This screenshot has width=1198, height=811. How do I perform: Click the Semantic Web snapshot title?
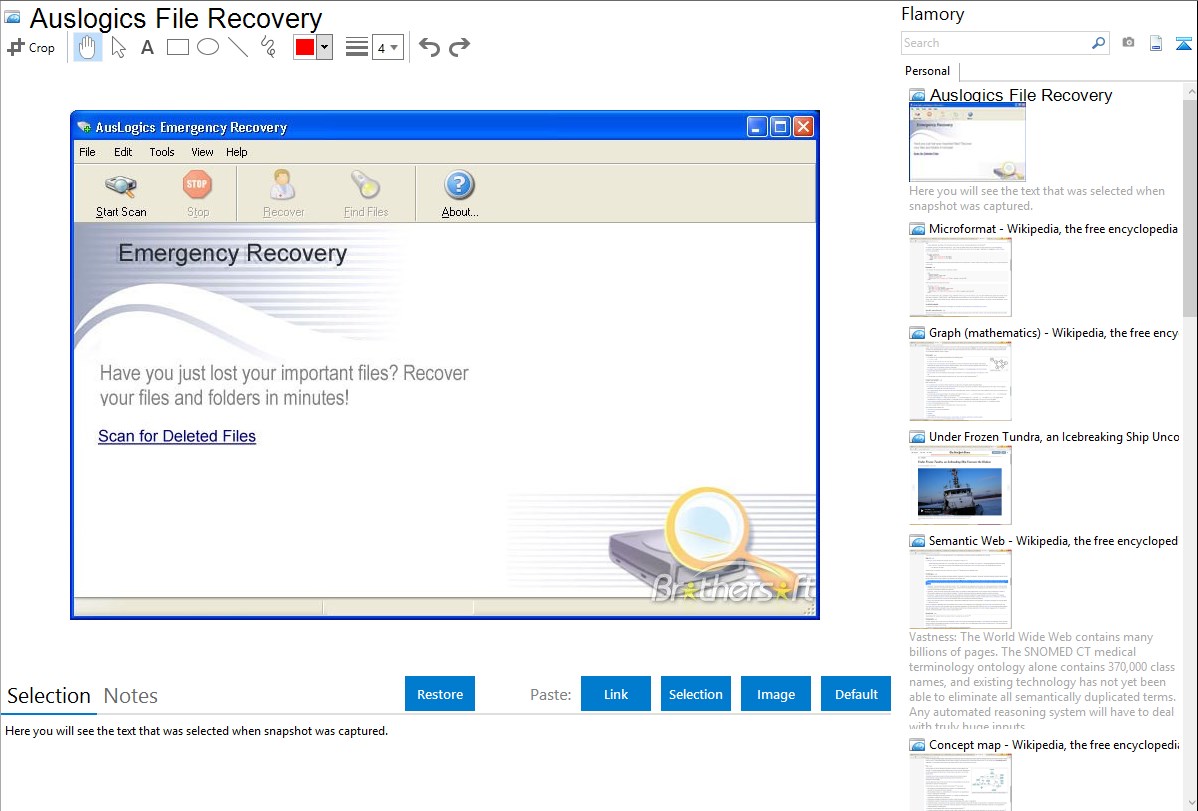coord(1054,540)
